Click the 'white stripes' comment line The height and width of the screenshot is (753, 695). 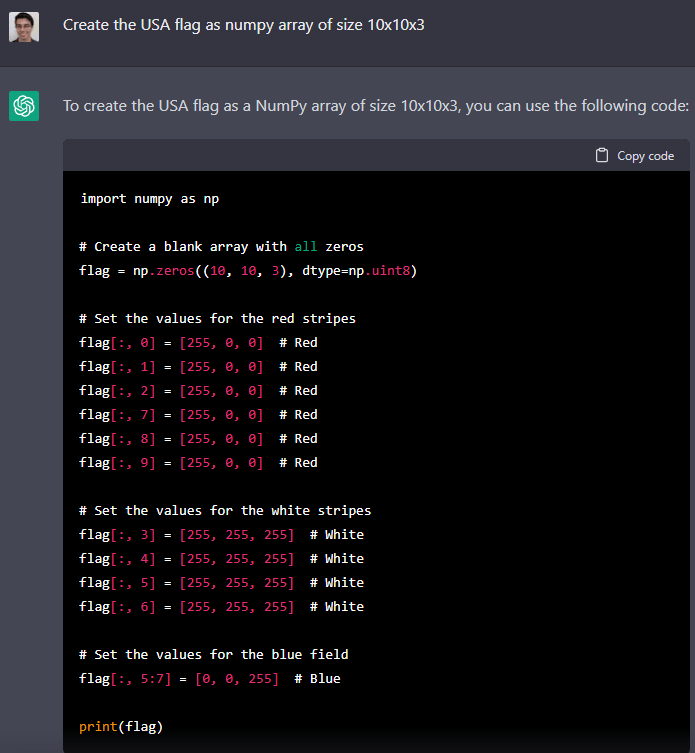tap(224, 510)
